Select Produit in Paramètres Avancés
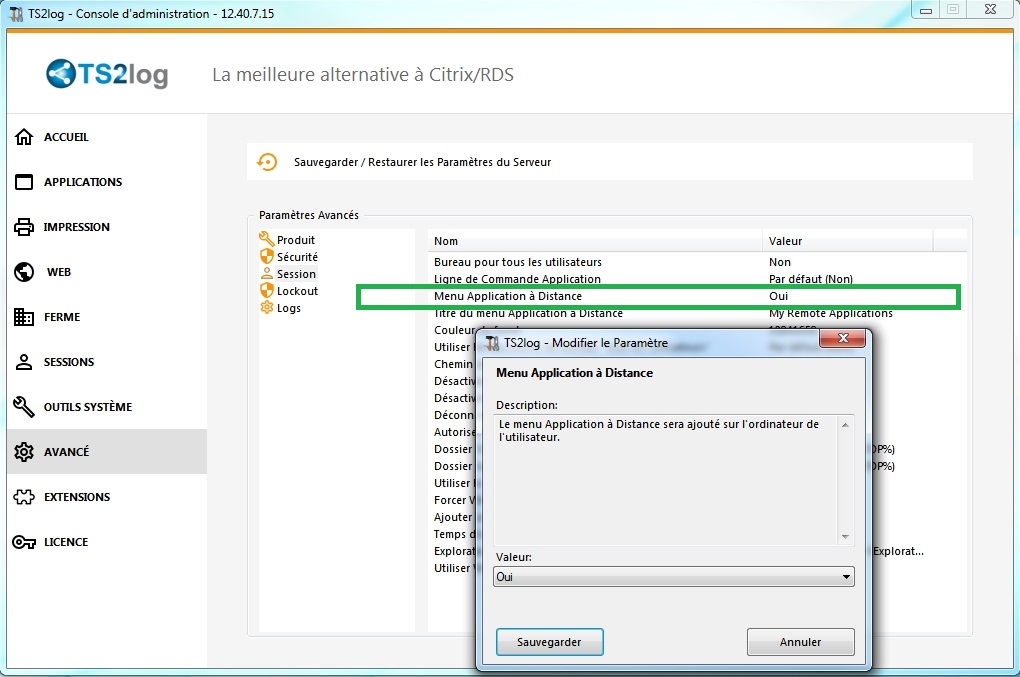 295,240
